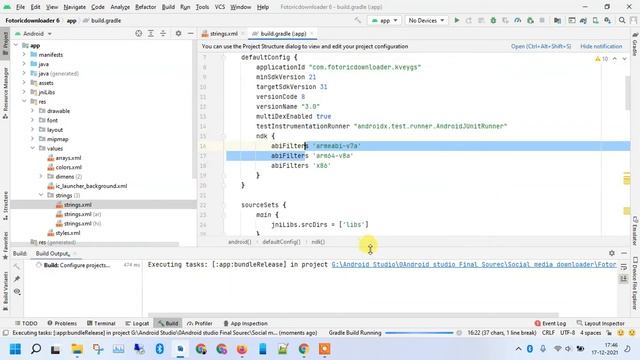
Task: Click the Gradle Build Running progress bar
Action: 419,333
